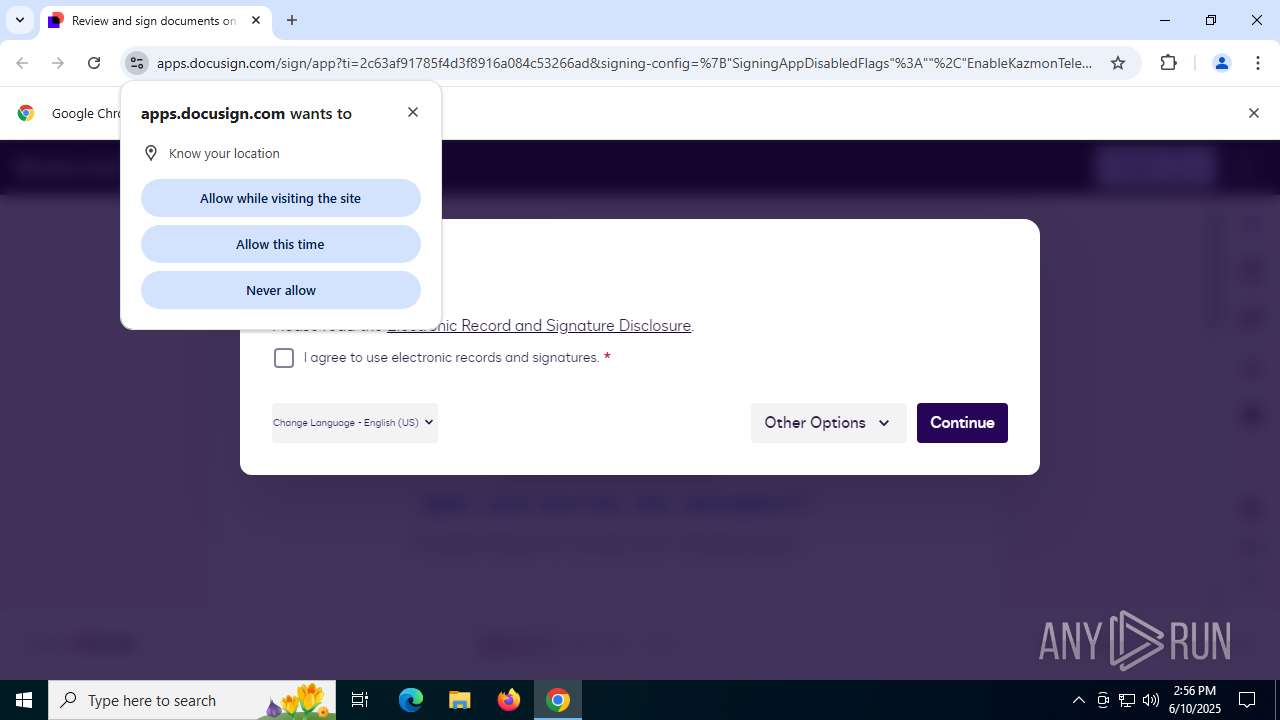Viewport: 1280px width, 720px height.
Task: Choose Allow this time for location
Action: [x=280, y=244]
